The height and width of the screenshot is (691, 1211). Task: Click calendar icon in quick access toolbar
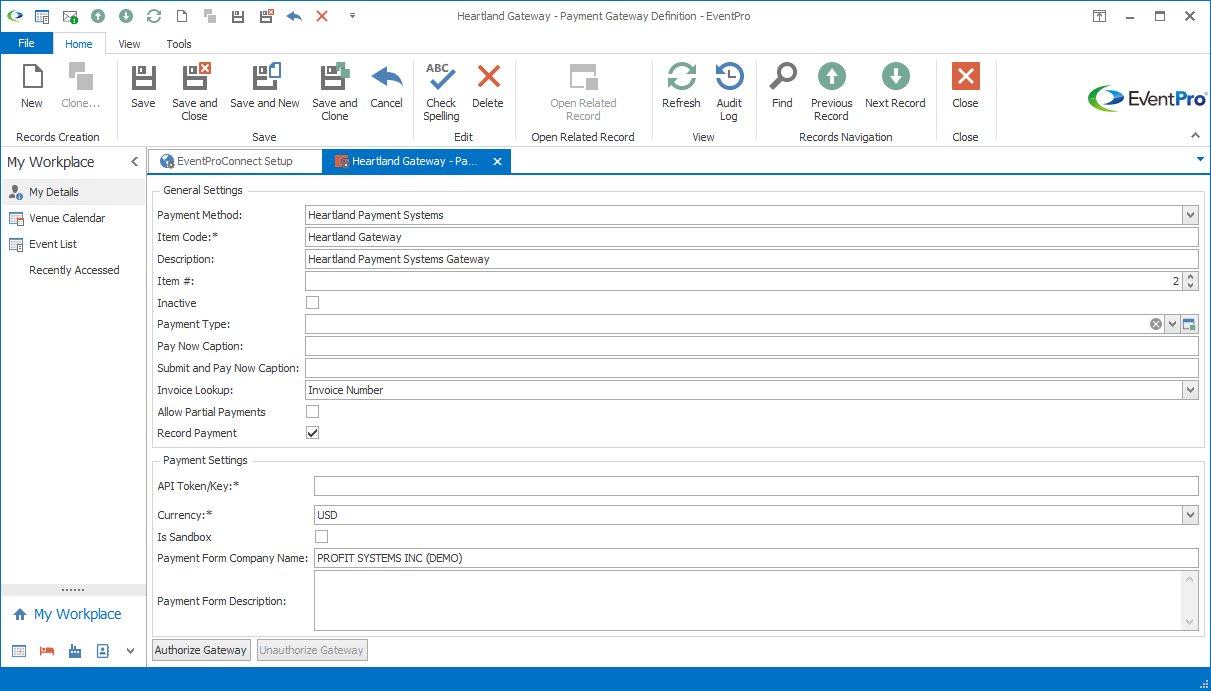(x=42, y=16)
